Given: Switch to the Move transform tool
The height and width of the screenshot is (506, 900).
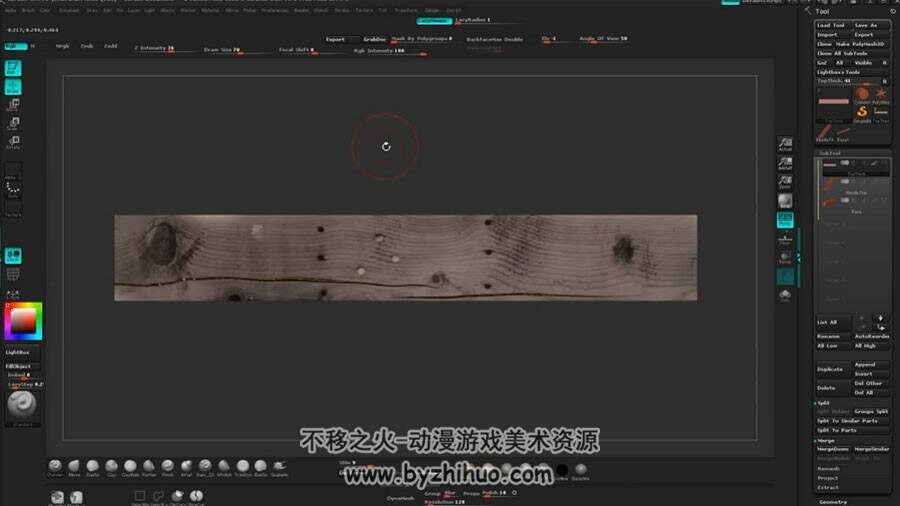Looking at the screenshot, I should (13, 105).
